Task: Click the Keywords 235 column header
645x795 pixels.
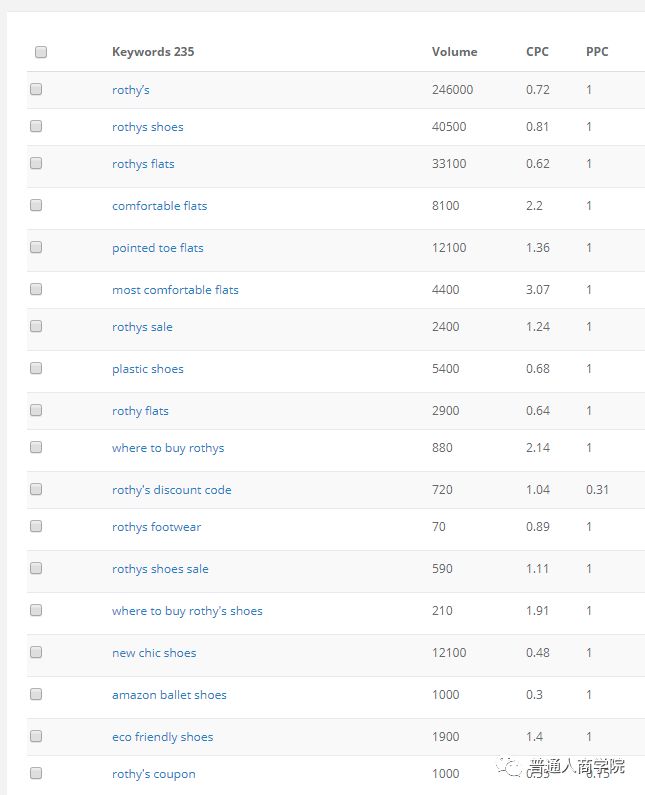Action: pos(153,52)
